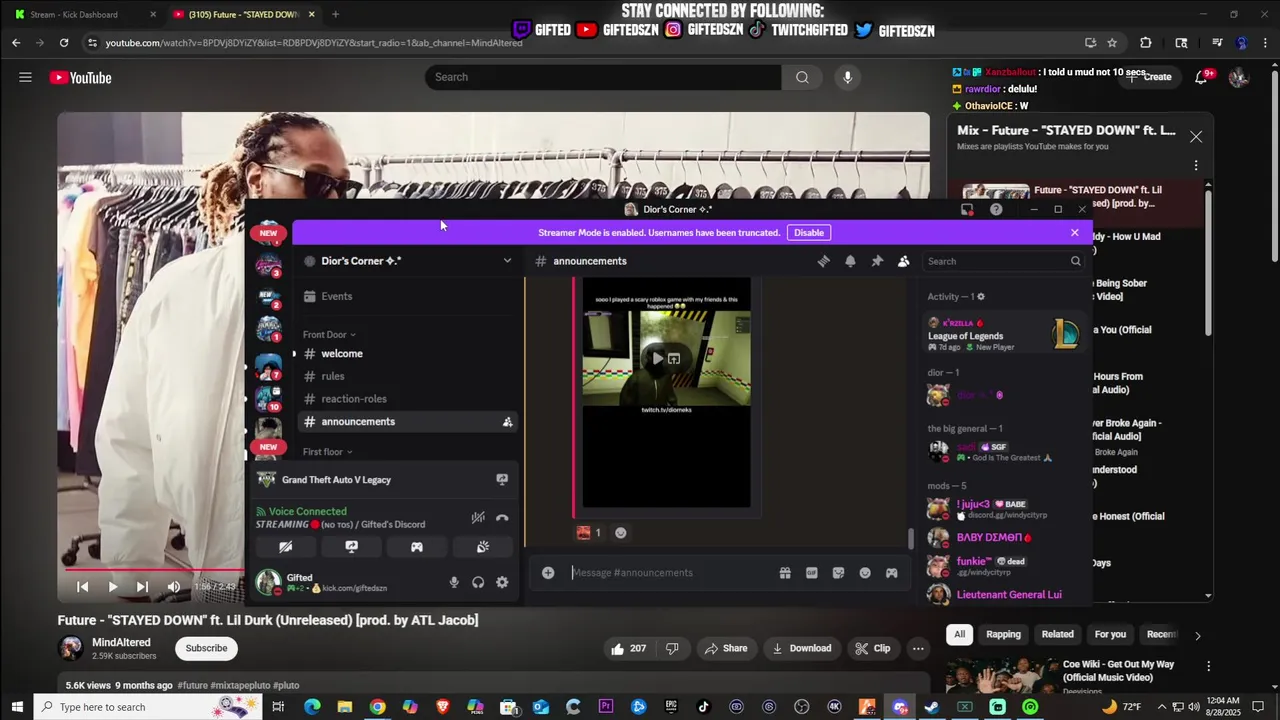Select member Lieutenant General Lui

tap(1004, 594)
